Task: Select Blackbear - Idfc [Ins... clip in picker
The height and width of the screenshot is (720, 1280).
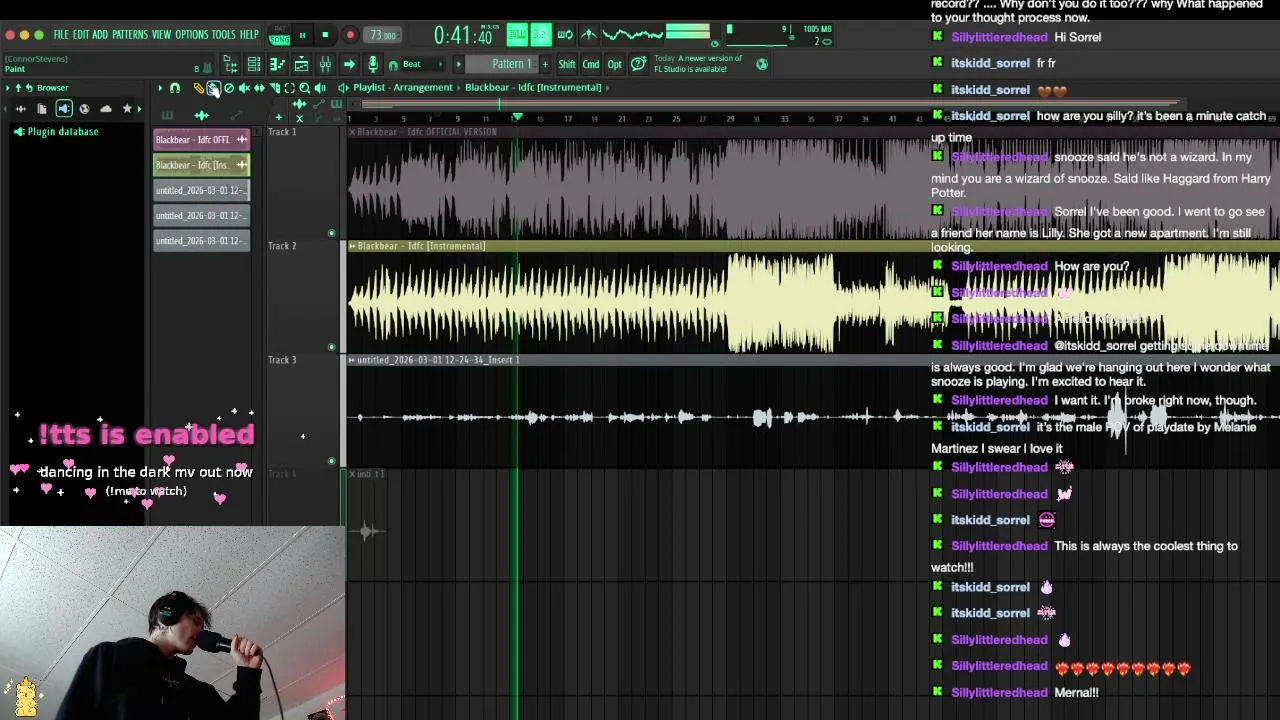Action: 201,165
